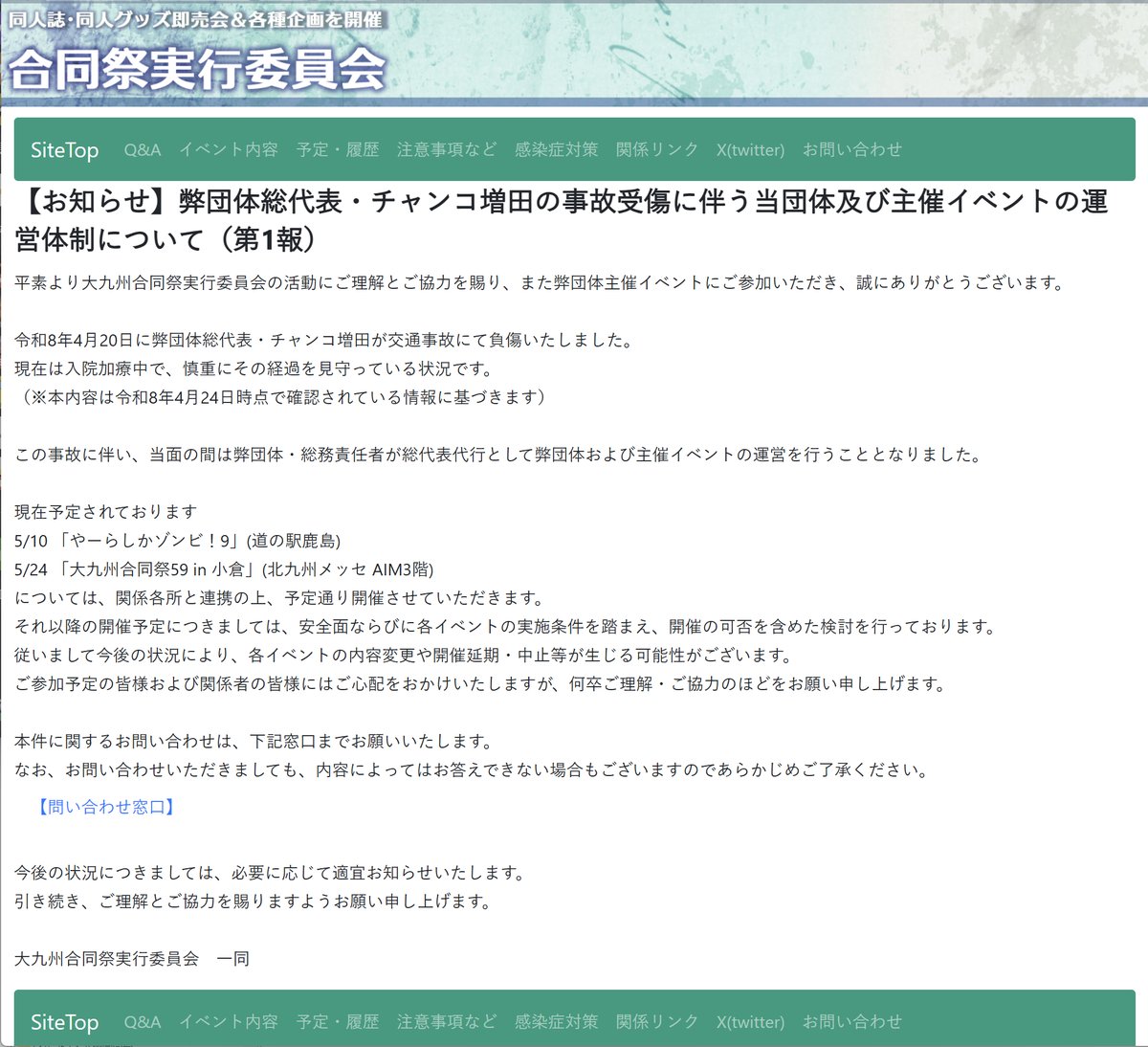Screen dimensions: 1148x1047
Task: Click the line starting については、関係各所と連携の上
Action: pyautogui.click(x=279, y=598)
